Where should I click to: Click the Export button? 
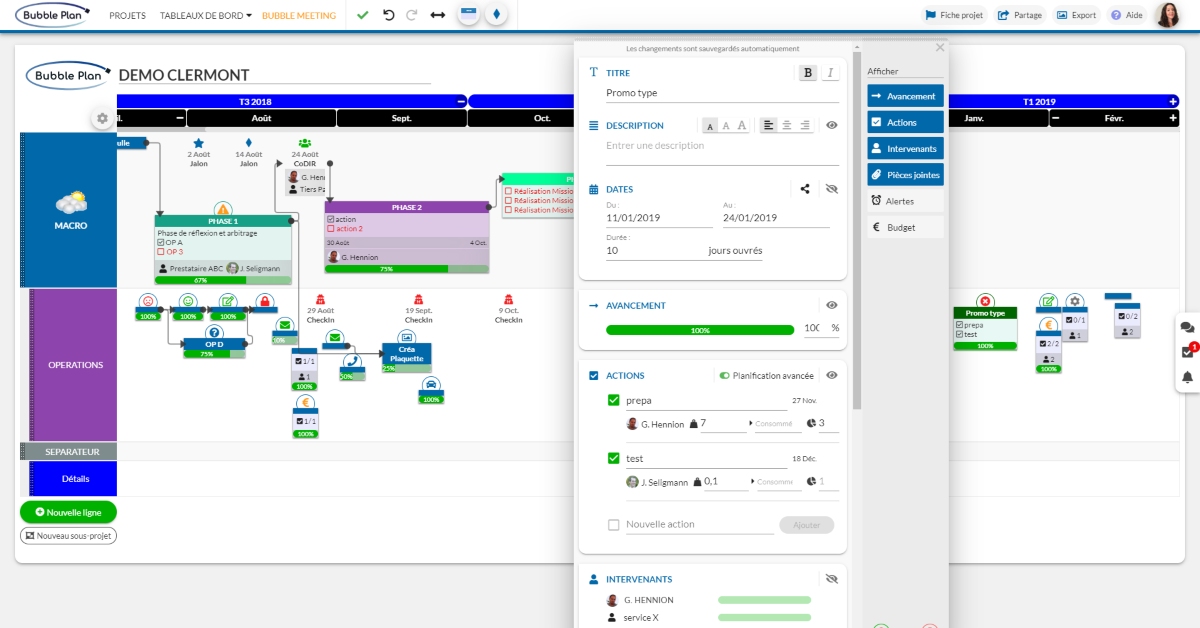pos(1076,15)
